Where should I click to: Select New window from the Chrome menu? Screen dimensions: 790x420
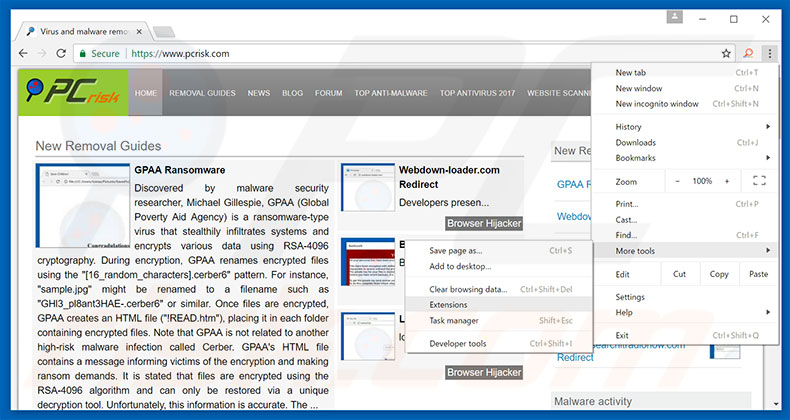pyautogui.click(x=686, y=88)
